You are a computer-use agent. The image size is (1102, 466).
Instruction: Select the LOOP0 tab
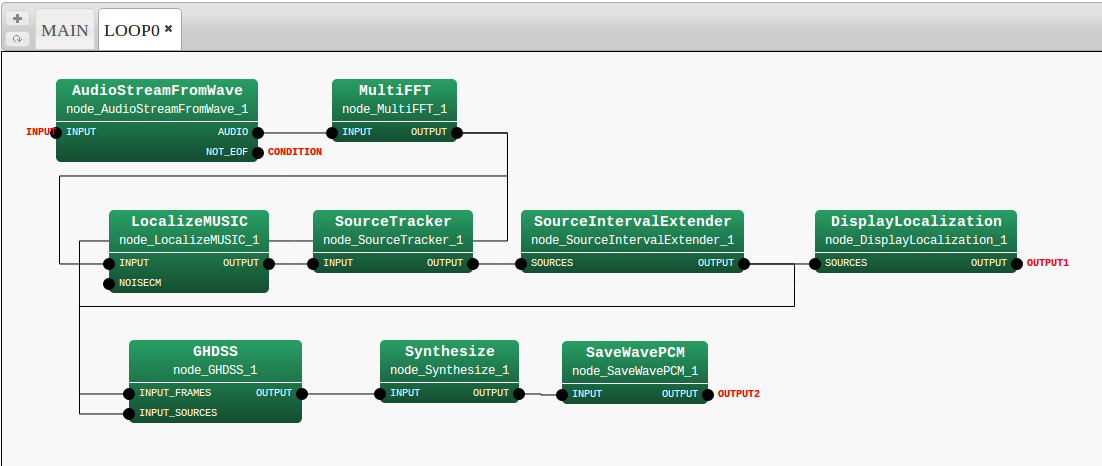point(132,30)
